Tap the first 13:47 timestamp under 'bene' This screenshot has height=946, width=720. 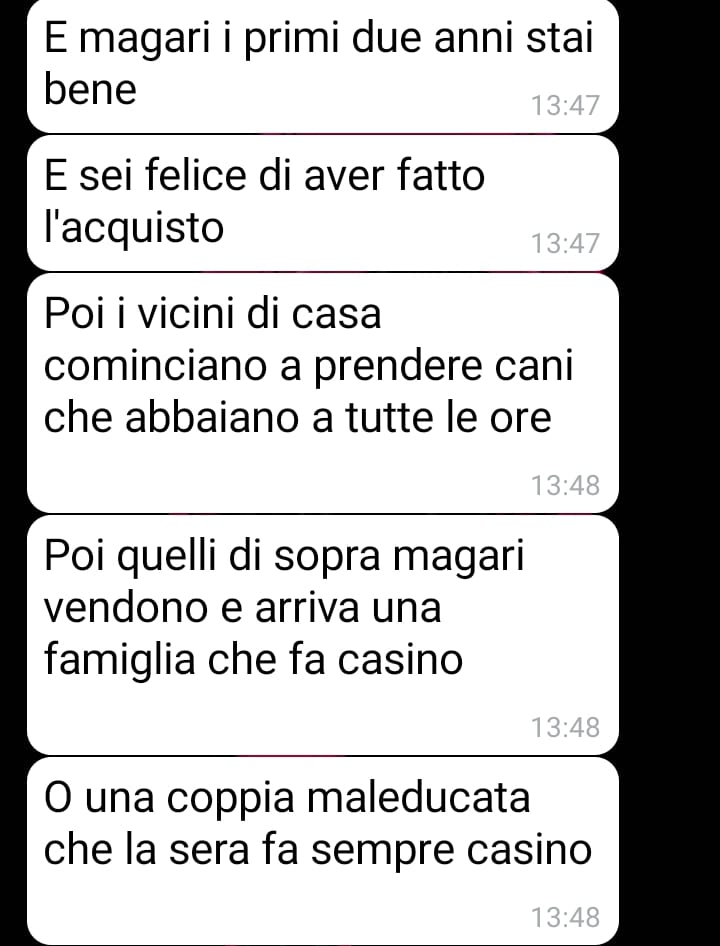[x=565, y=106]
